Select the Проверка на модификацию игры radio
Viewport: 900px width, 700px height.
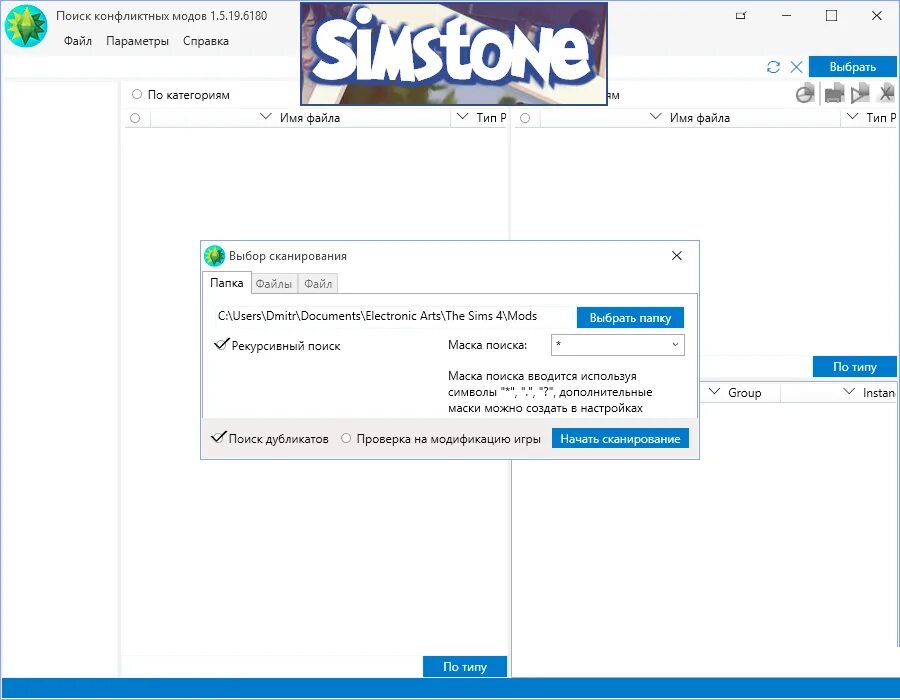[346, 438]
